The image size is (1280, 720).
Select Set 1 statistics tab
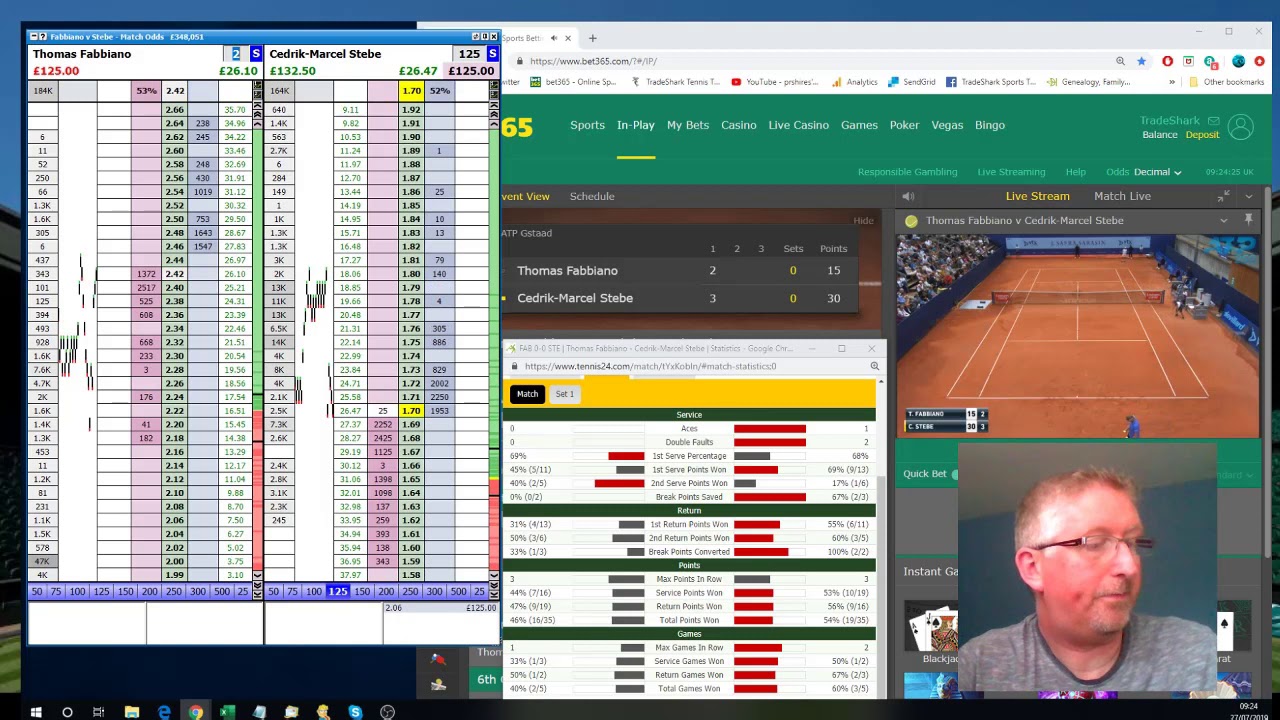(x=564, y=394)
